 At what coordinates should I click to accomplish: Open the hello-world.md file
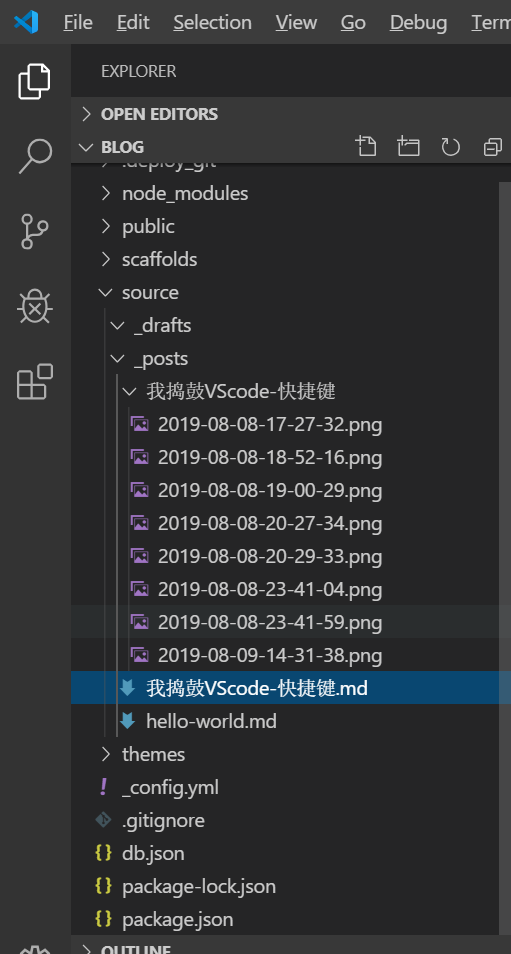pyautogui.click(x=291, y=722)
